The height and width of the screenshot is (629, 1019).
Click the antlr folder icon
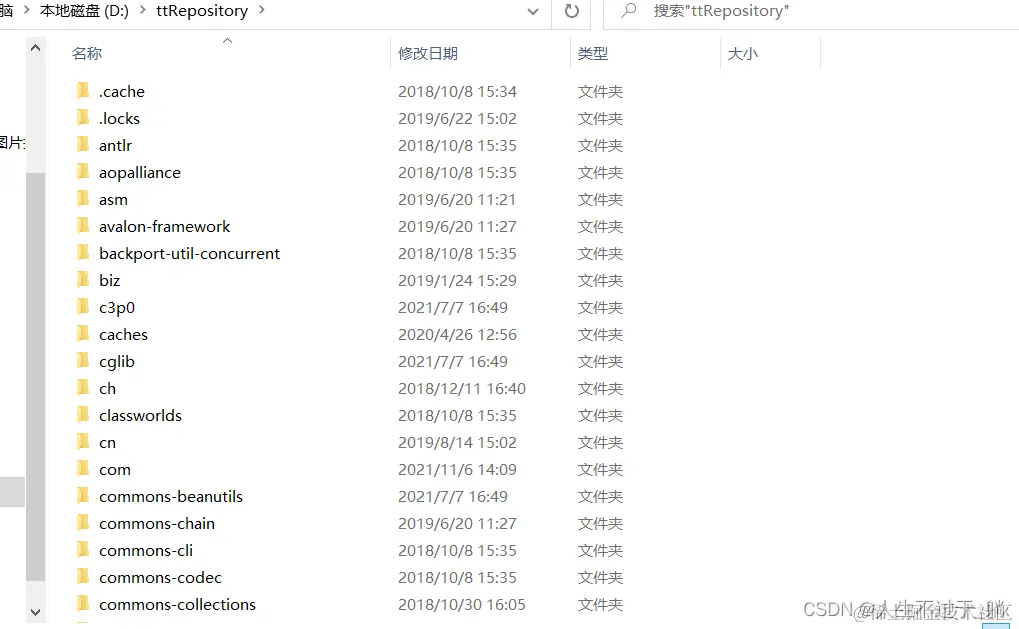[83, 145]
